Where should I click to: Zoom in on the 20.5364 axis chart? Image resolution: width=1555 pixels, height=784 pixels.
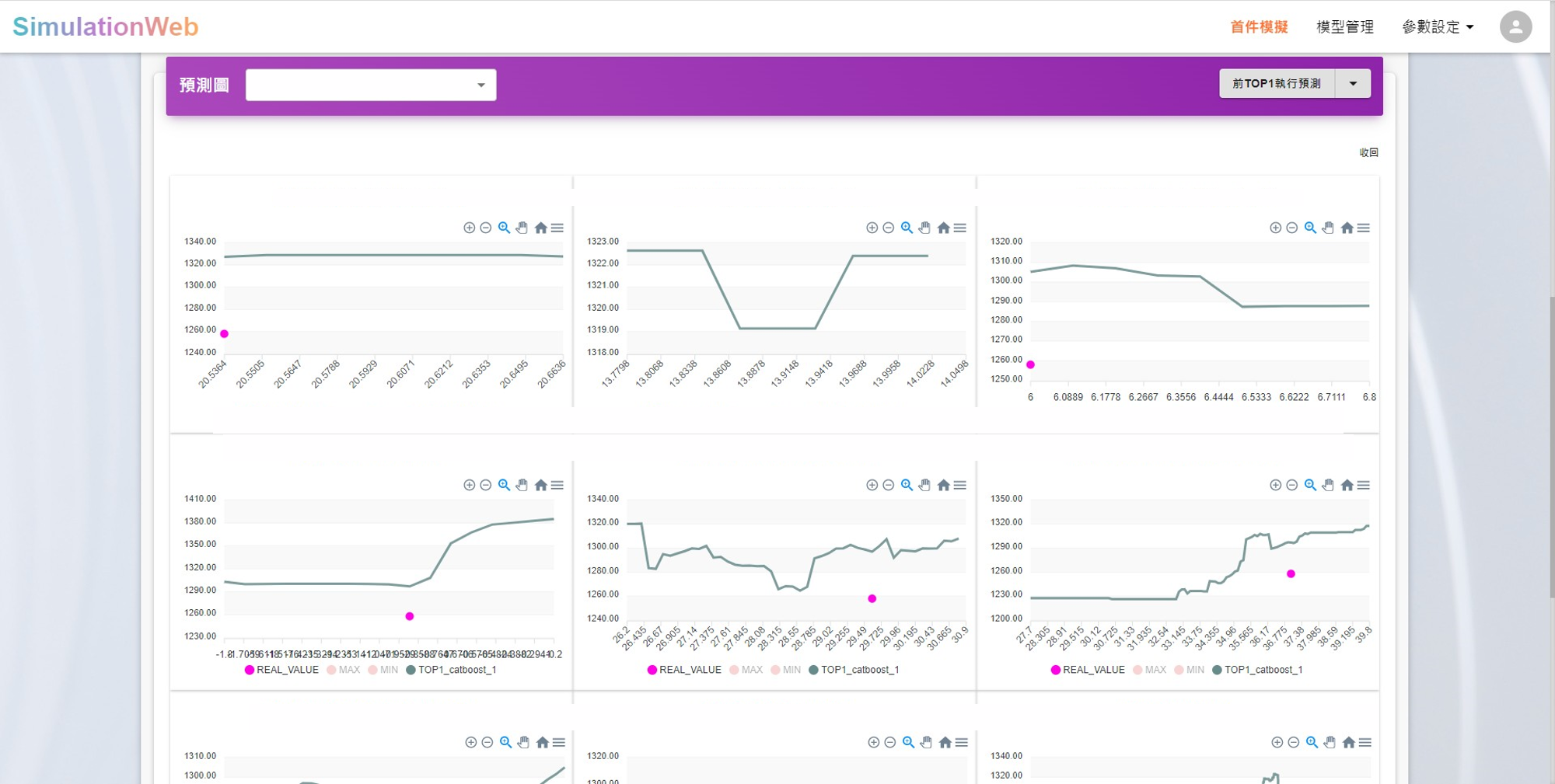(469, 228)
